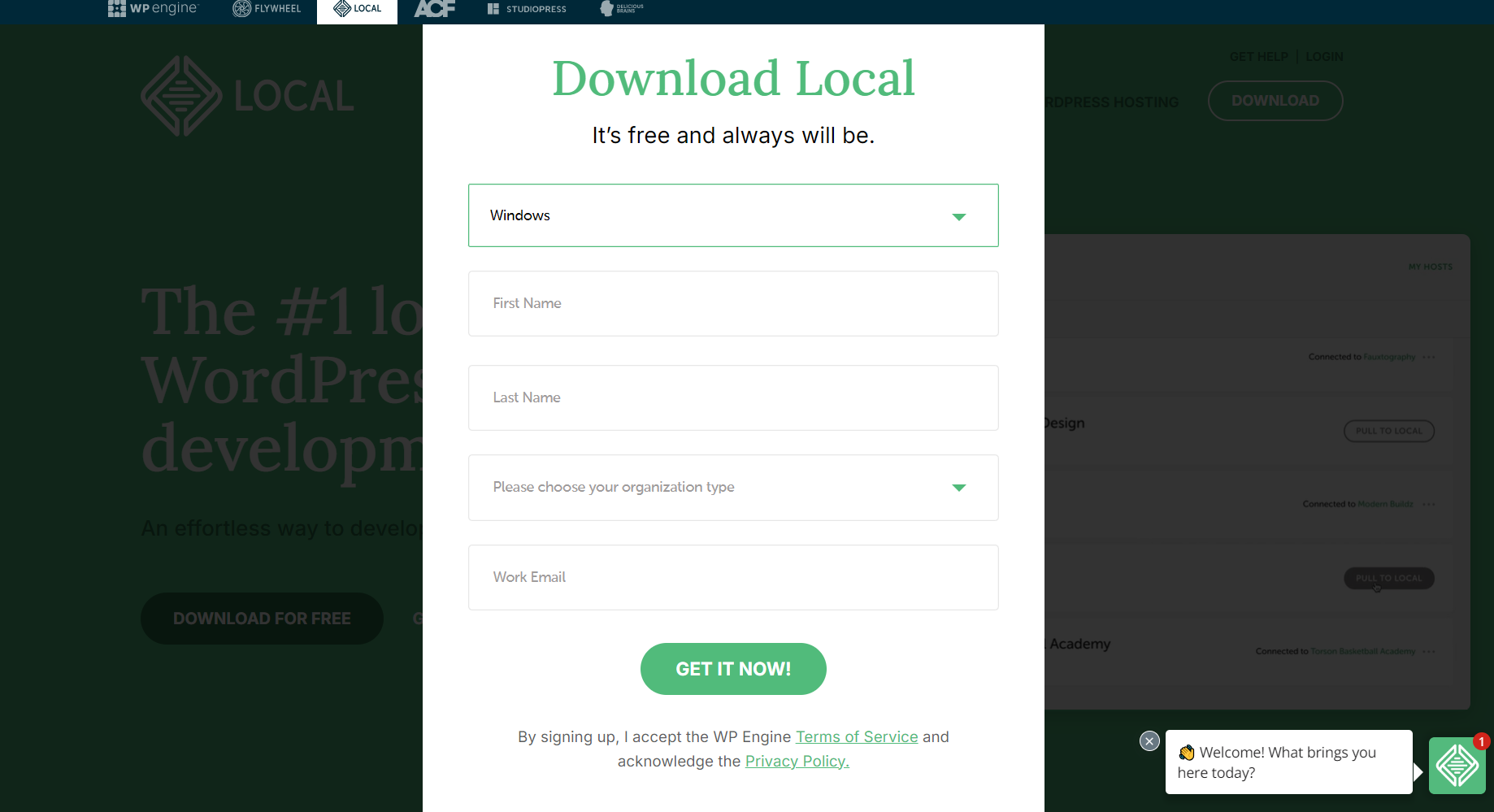
Task: Click the green arrow of platform selector
Action: coord(959,217)
